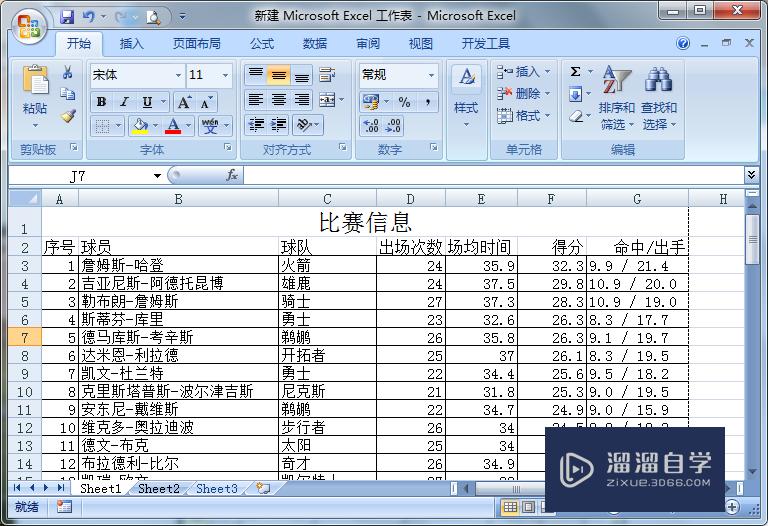Viewport: 768px width, 526px height.
Task: Decrease the cell indent
Action: [x=256, y=125]
